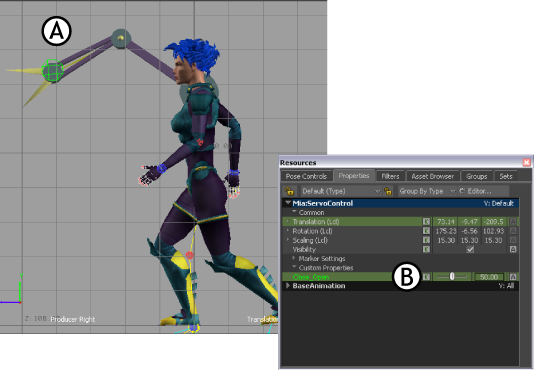The image size is (534, 370).
Task: Click the Translation Y value -9.47
Action: pyautogui.click(x=469, y=222)
